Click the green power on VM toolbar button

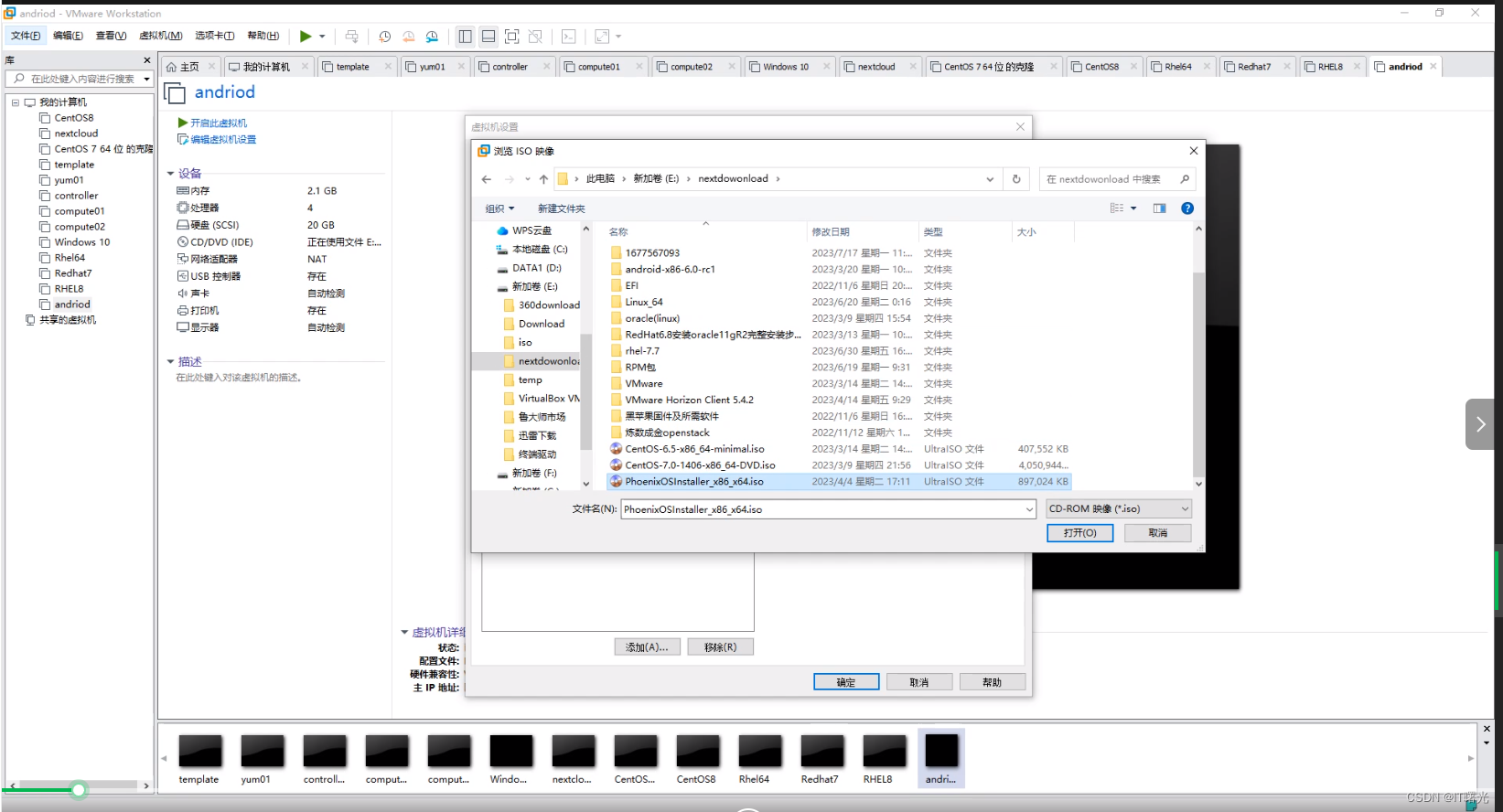pos(306,37)
